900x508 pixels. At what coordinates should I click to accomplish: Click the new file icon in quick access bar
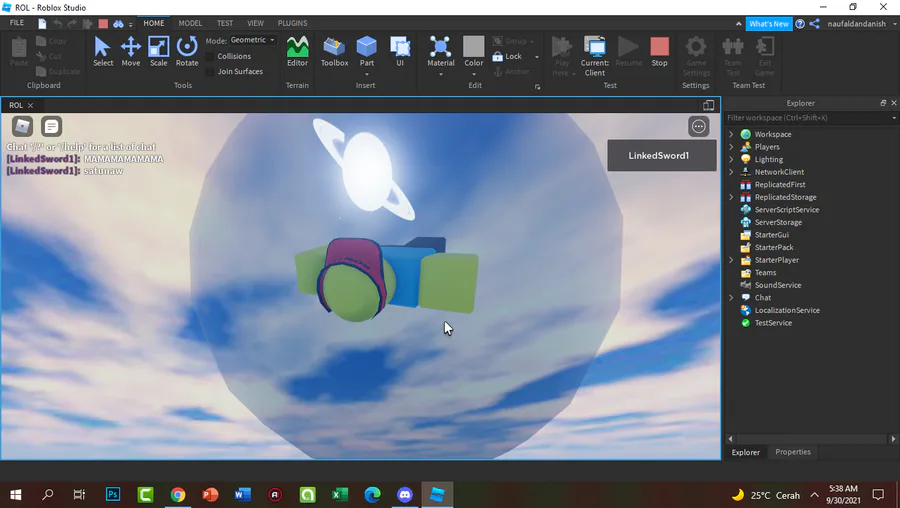click(x=42, y=24)
